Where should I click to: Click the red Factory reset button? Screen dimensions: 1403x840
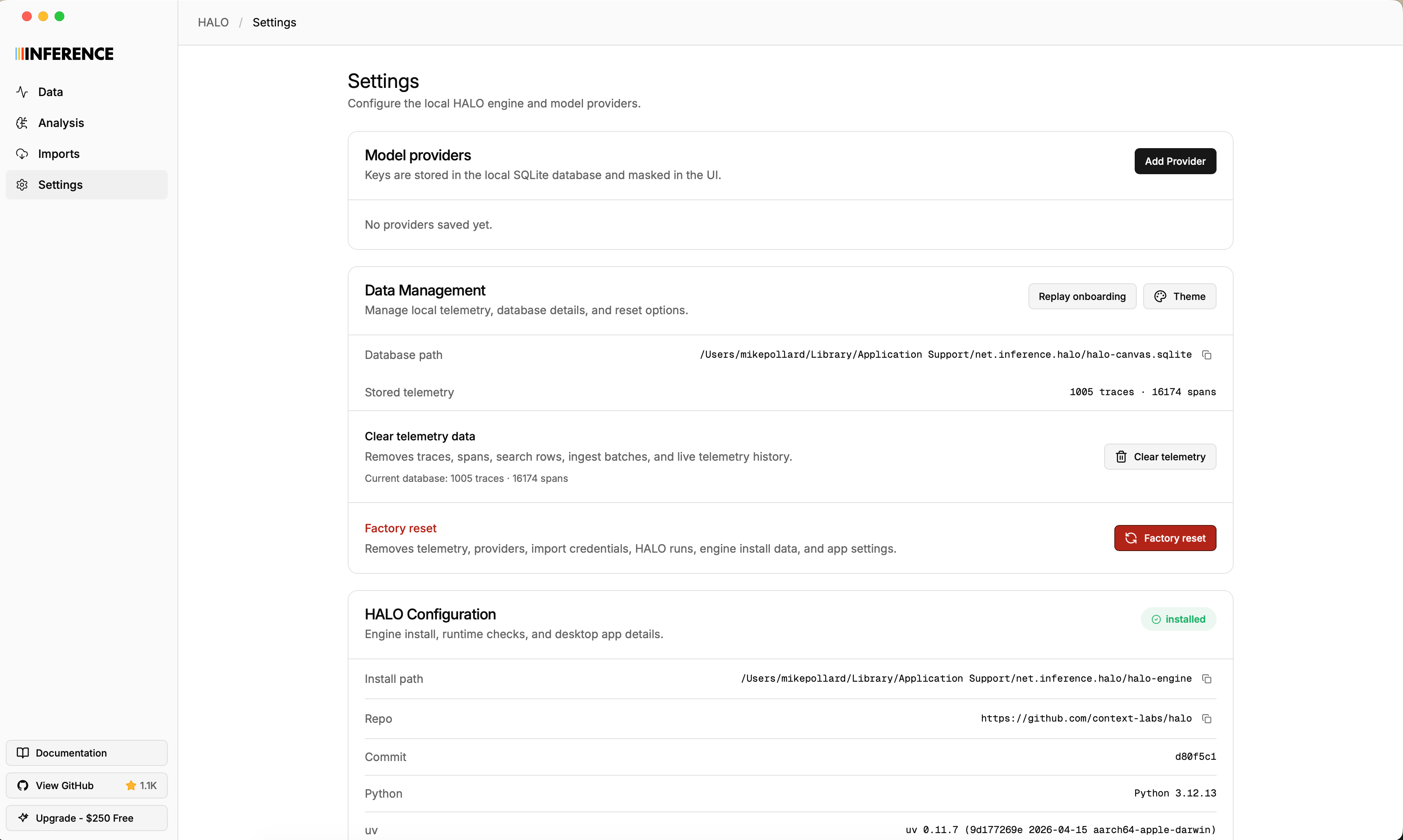pos(1165,538)
